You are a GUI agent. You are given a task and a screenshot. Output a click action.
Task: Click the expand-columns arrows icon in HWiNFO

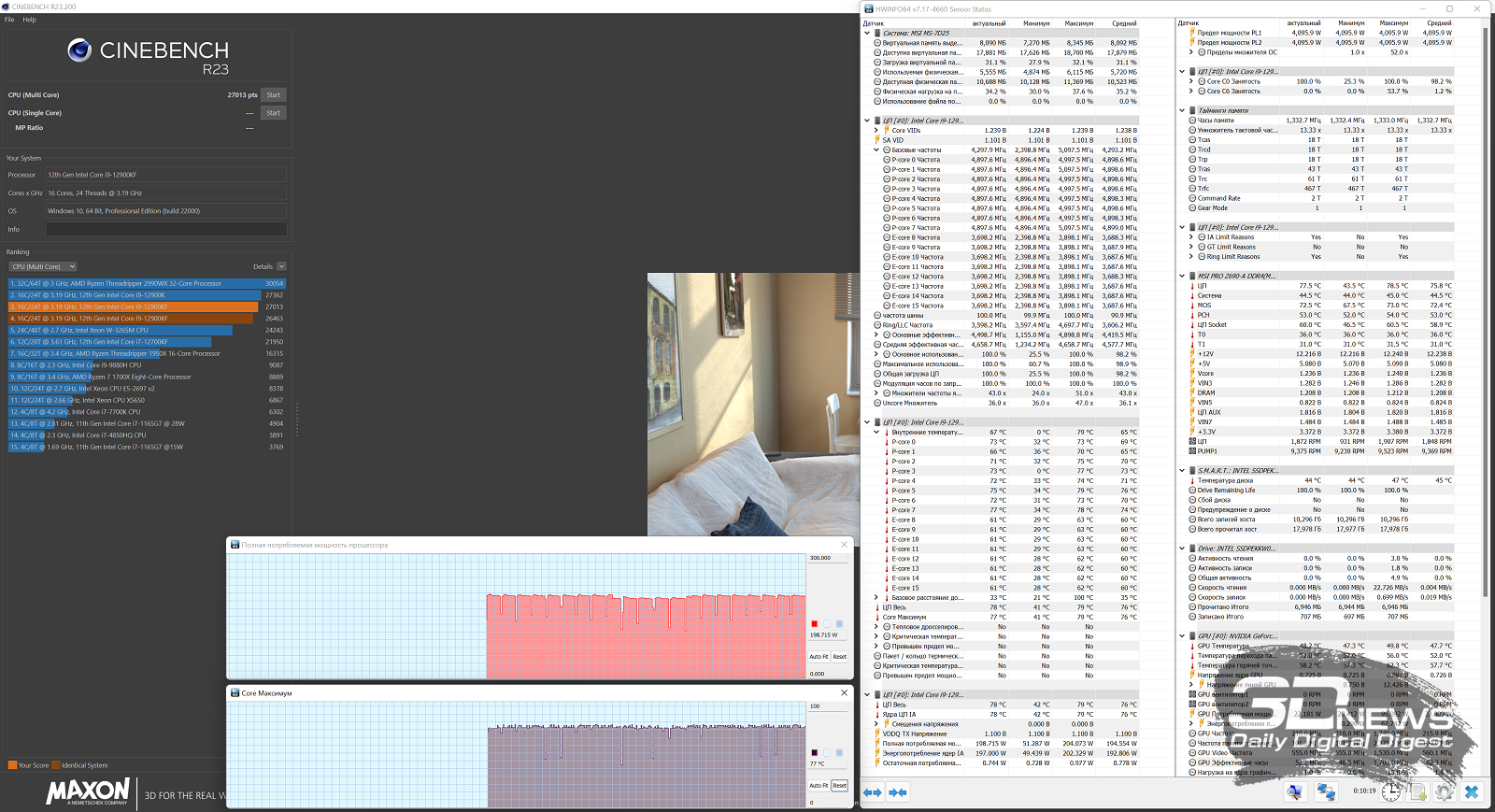[x=872, y=792]
